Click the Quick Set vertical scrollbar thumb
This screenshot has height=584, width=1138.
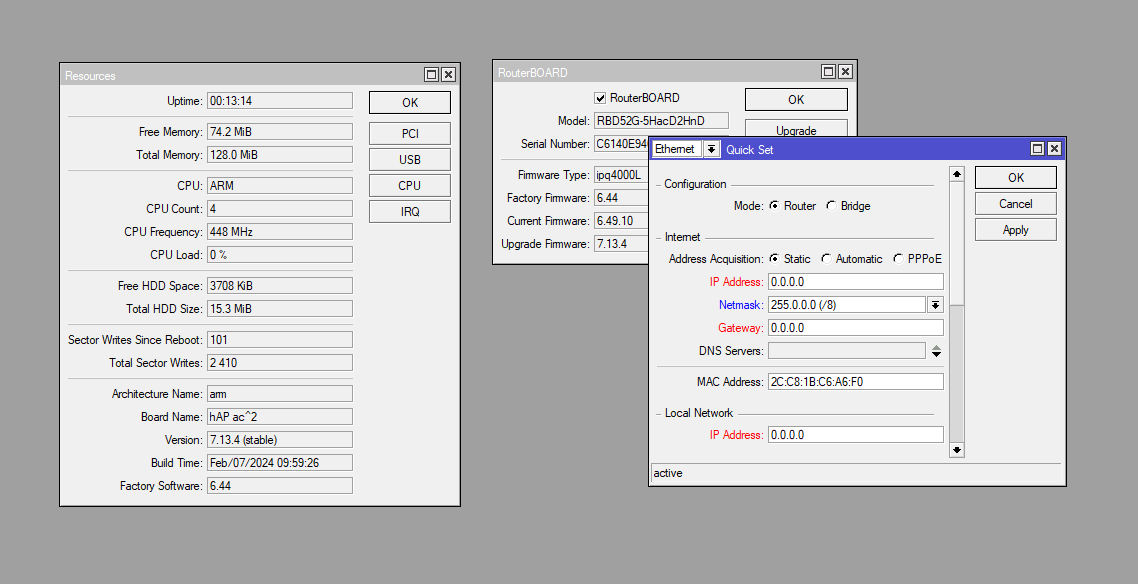click(x=957, y=243)
